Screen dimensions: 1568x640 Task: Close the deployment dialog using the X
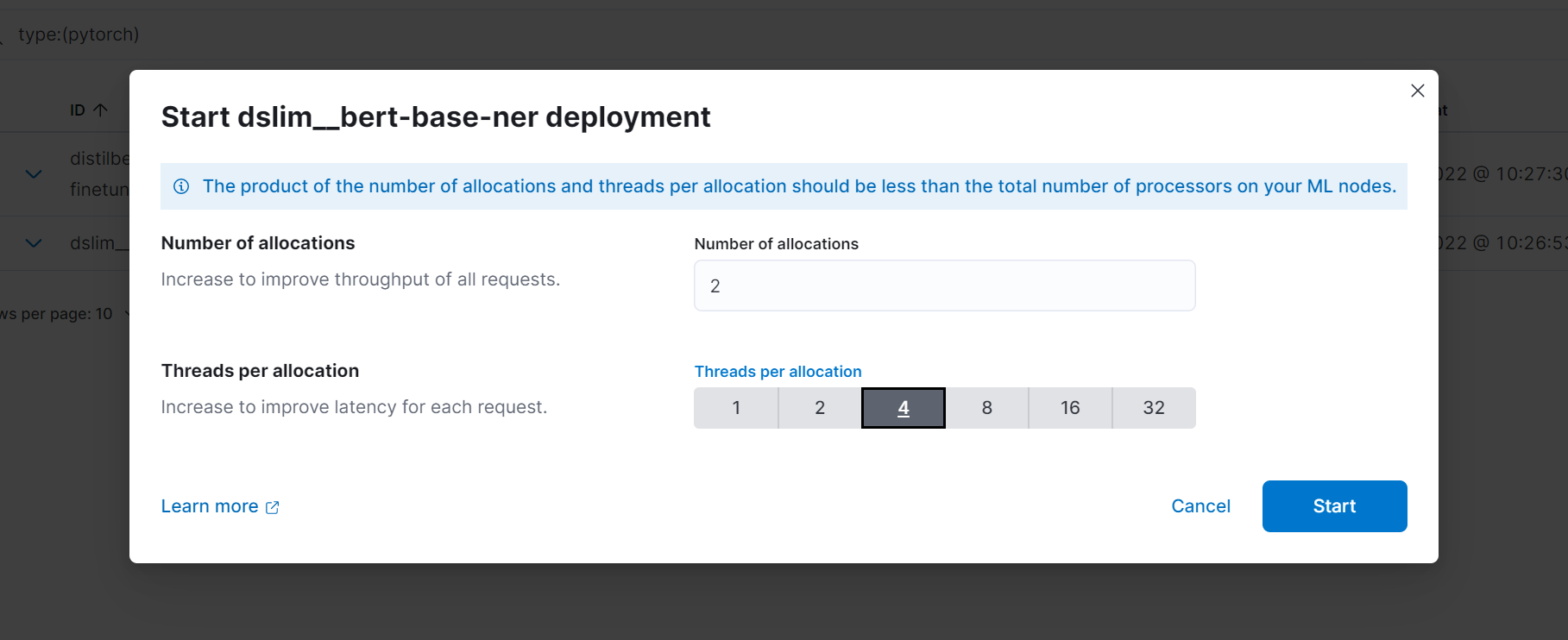(x=1417, y=91)
